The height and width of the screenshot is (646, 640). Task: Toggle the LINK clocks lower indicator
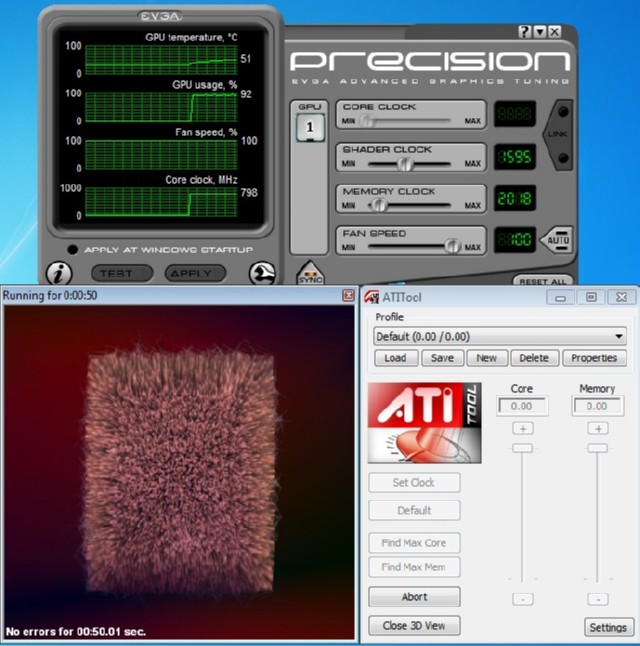coord(563,158)
